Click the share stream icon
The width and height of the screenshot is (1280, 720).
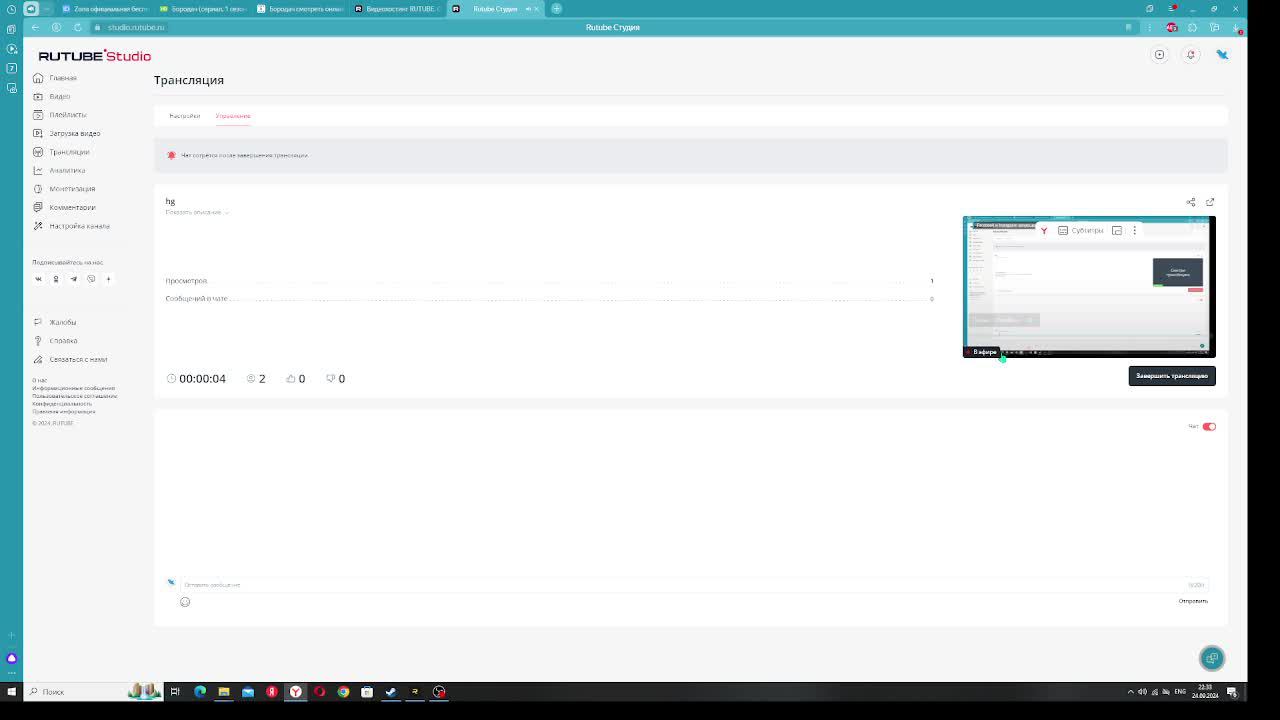pos(1190,202)
